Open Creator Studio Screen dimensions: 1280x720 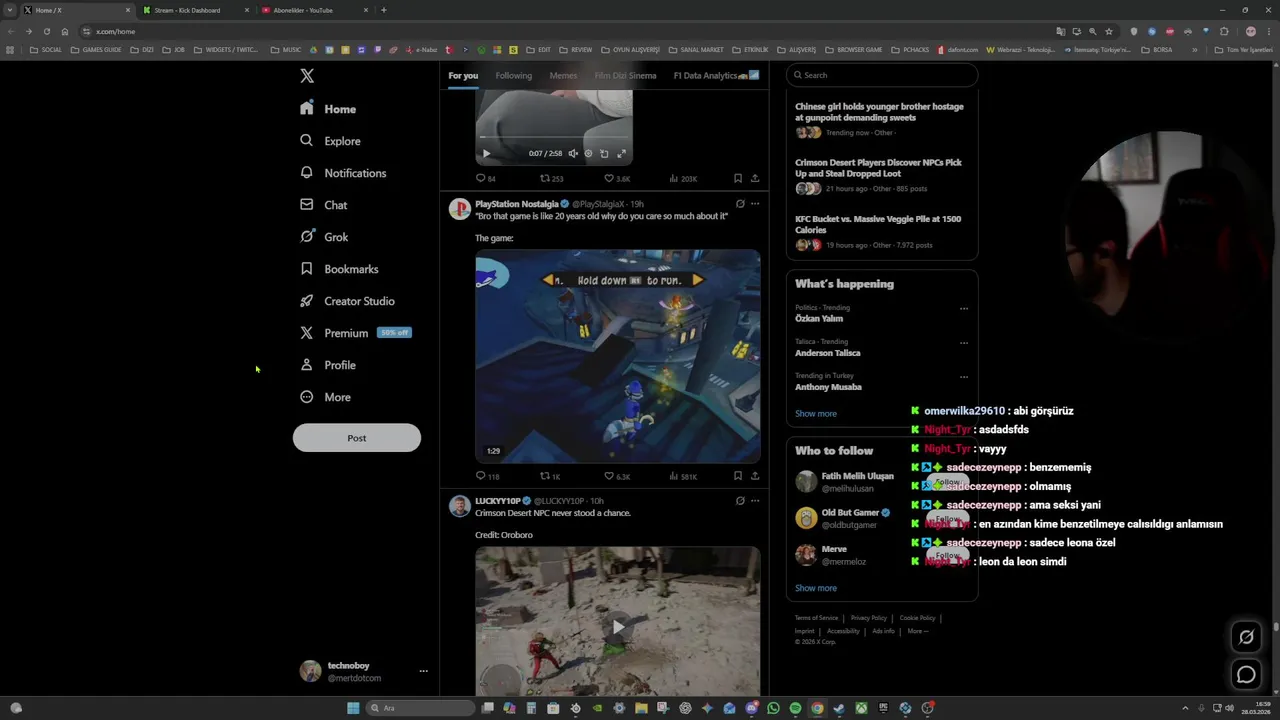click(347, 301)
